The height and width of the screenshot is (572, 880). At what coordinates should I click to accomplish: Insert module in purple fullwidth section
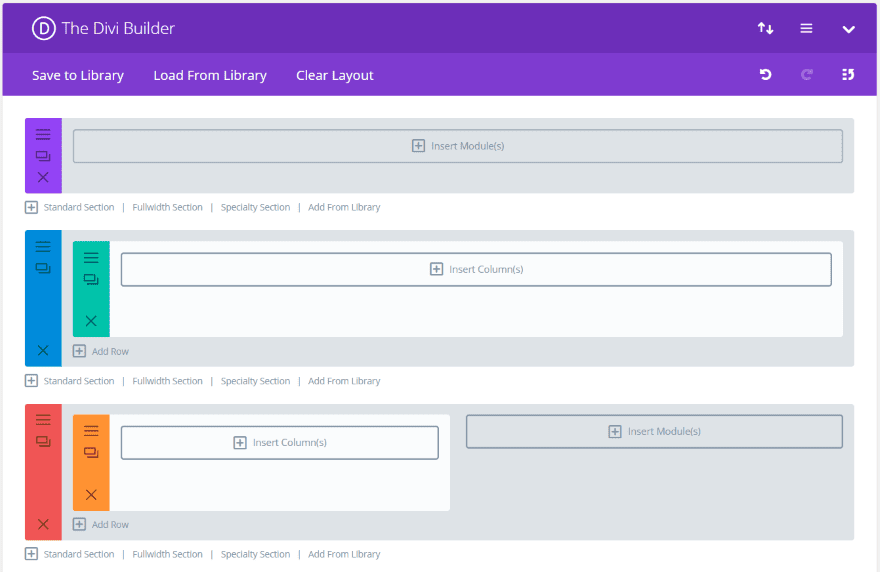458,146
